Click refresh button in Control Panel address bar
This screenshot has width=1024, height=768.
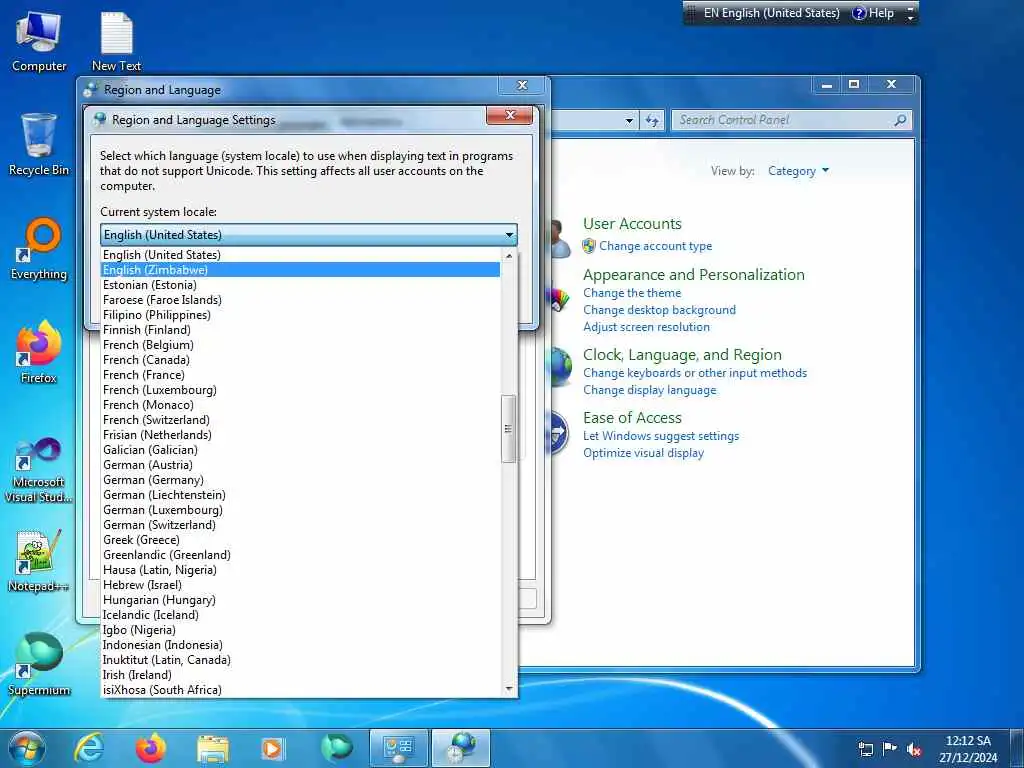(x=652, y=120)
